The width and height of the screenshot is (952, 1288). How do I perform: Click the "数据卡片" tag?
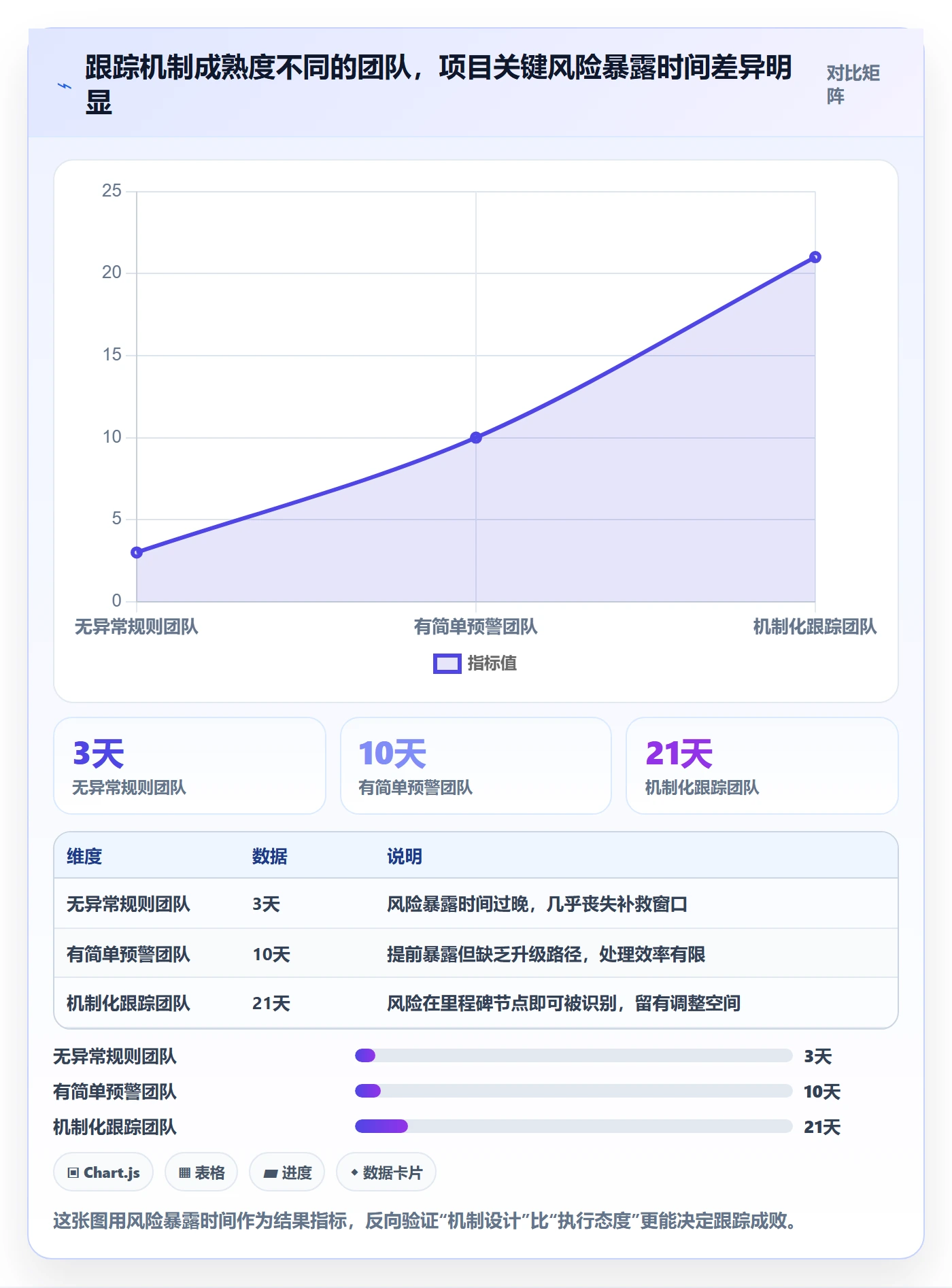pyautogui.click(x=386, y=1172)
